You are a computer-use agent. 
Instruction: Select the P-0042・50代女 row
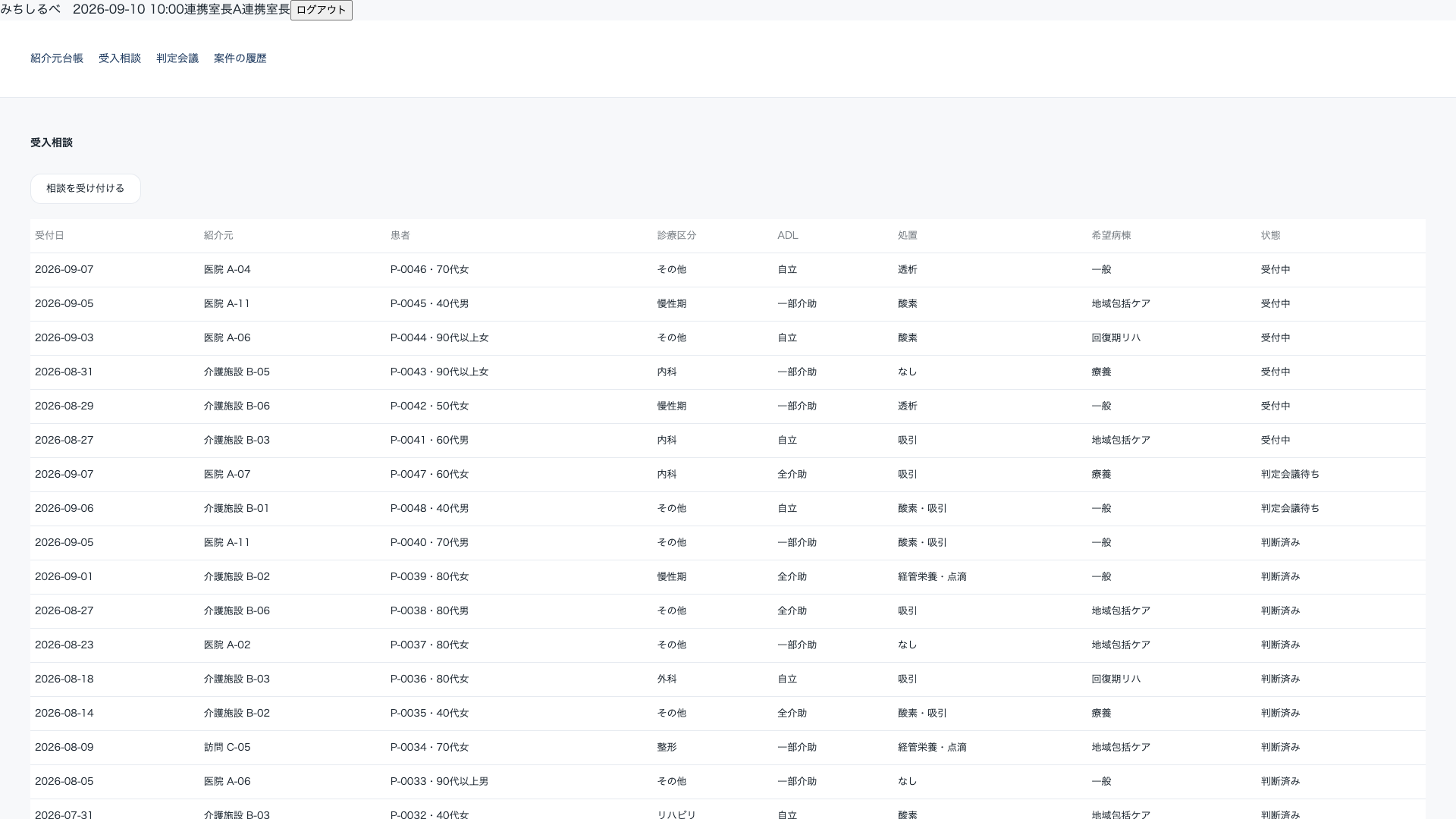click(x=728, y=406)
